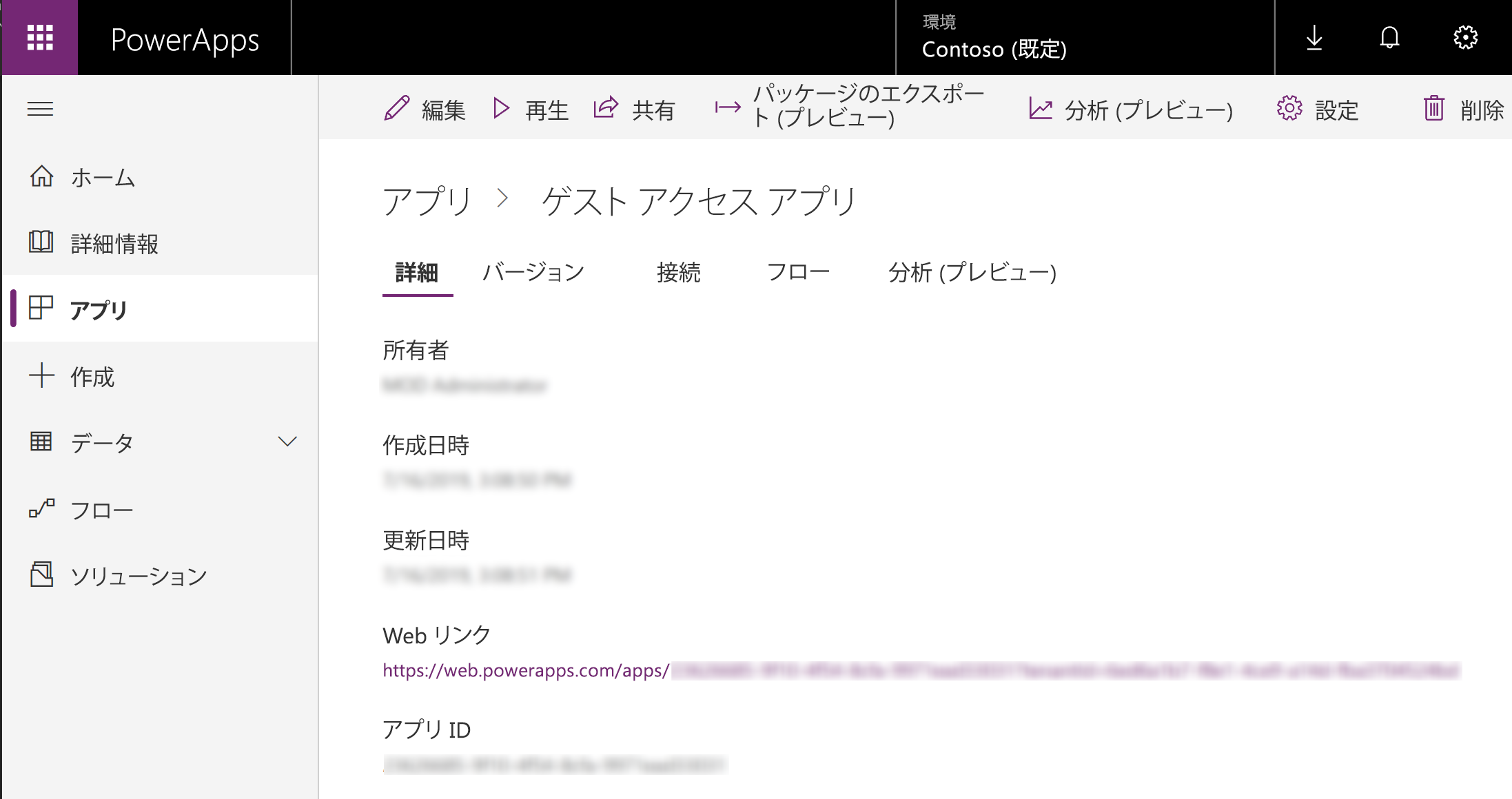Click the home icon in sidebar
This screenshot has height=799, width=1512.
[x=41, y=176]
